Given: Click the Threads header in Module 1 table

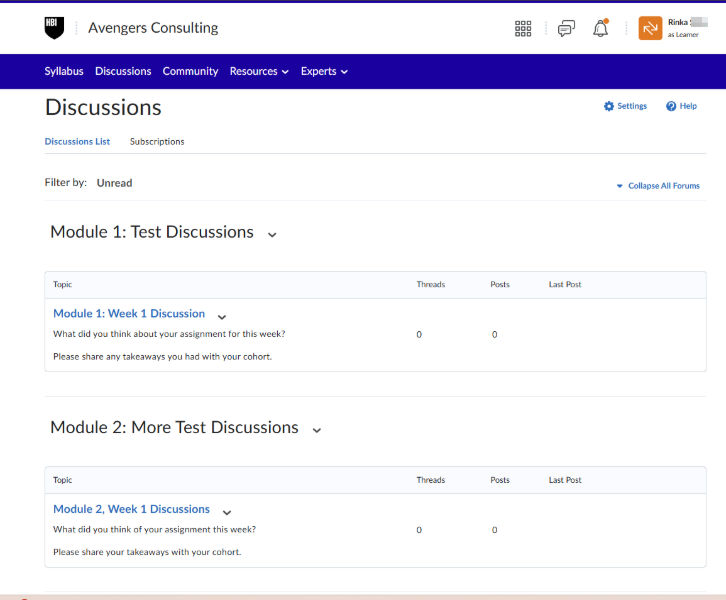Looking at the screenshot, I should [431, 284].
